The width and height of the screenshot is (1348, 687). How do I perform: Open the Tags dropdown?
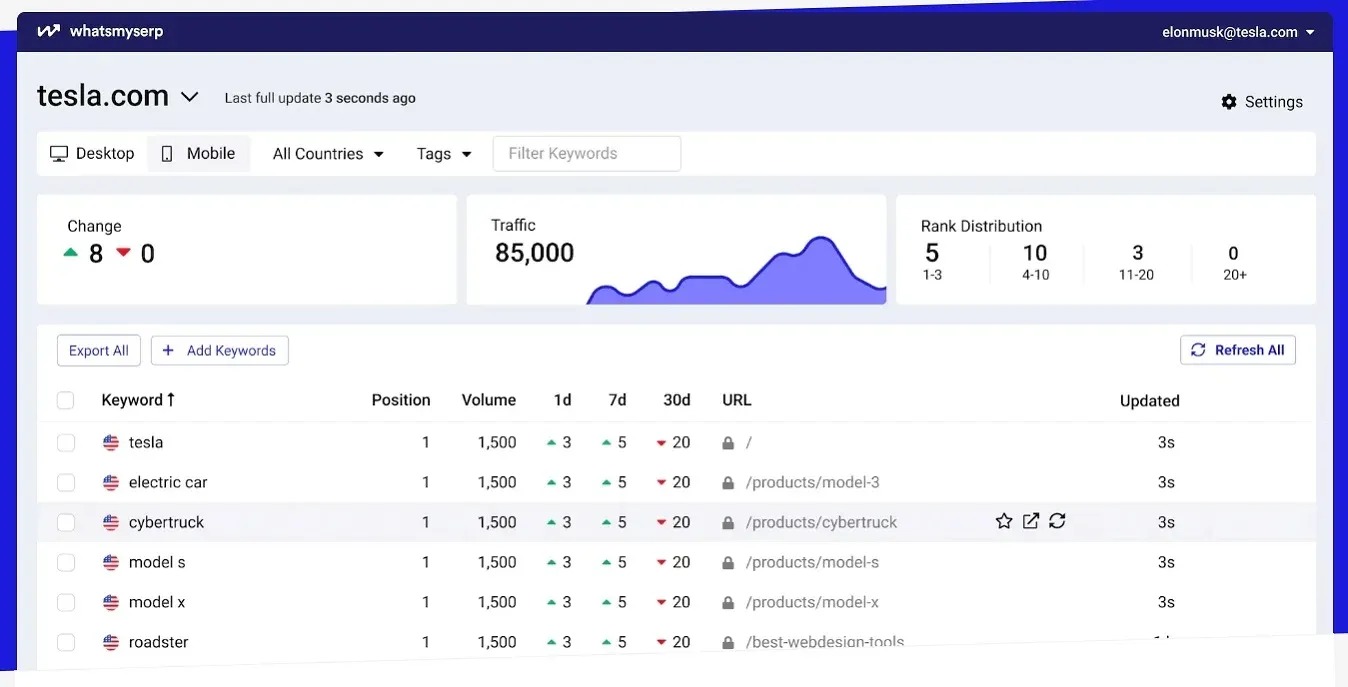(444, 154)
